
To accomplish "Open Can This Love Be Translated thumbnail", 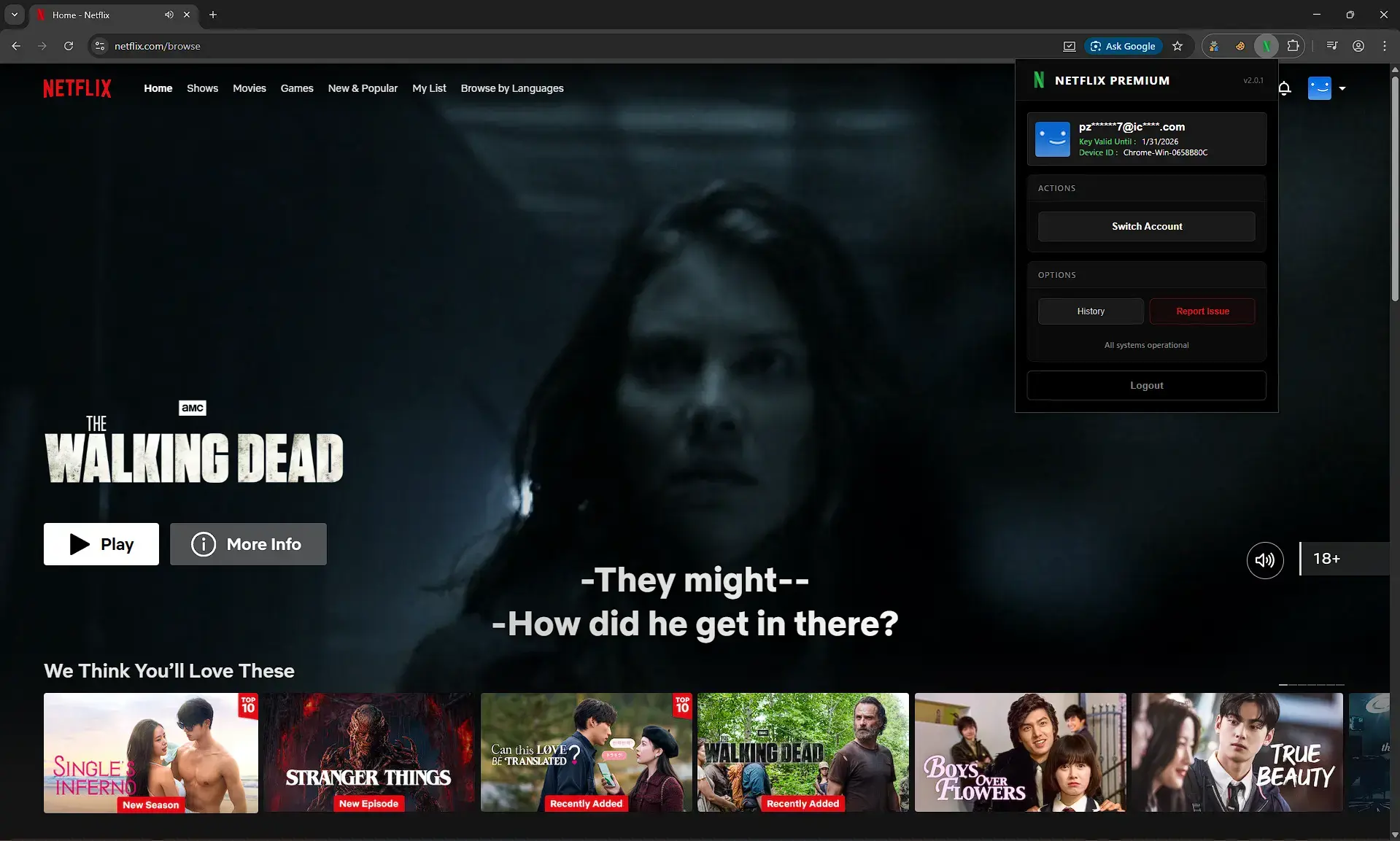I will click(x=586, y=753).
